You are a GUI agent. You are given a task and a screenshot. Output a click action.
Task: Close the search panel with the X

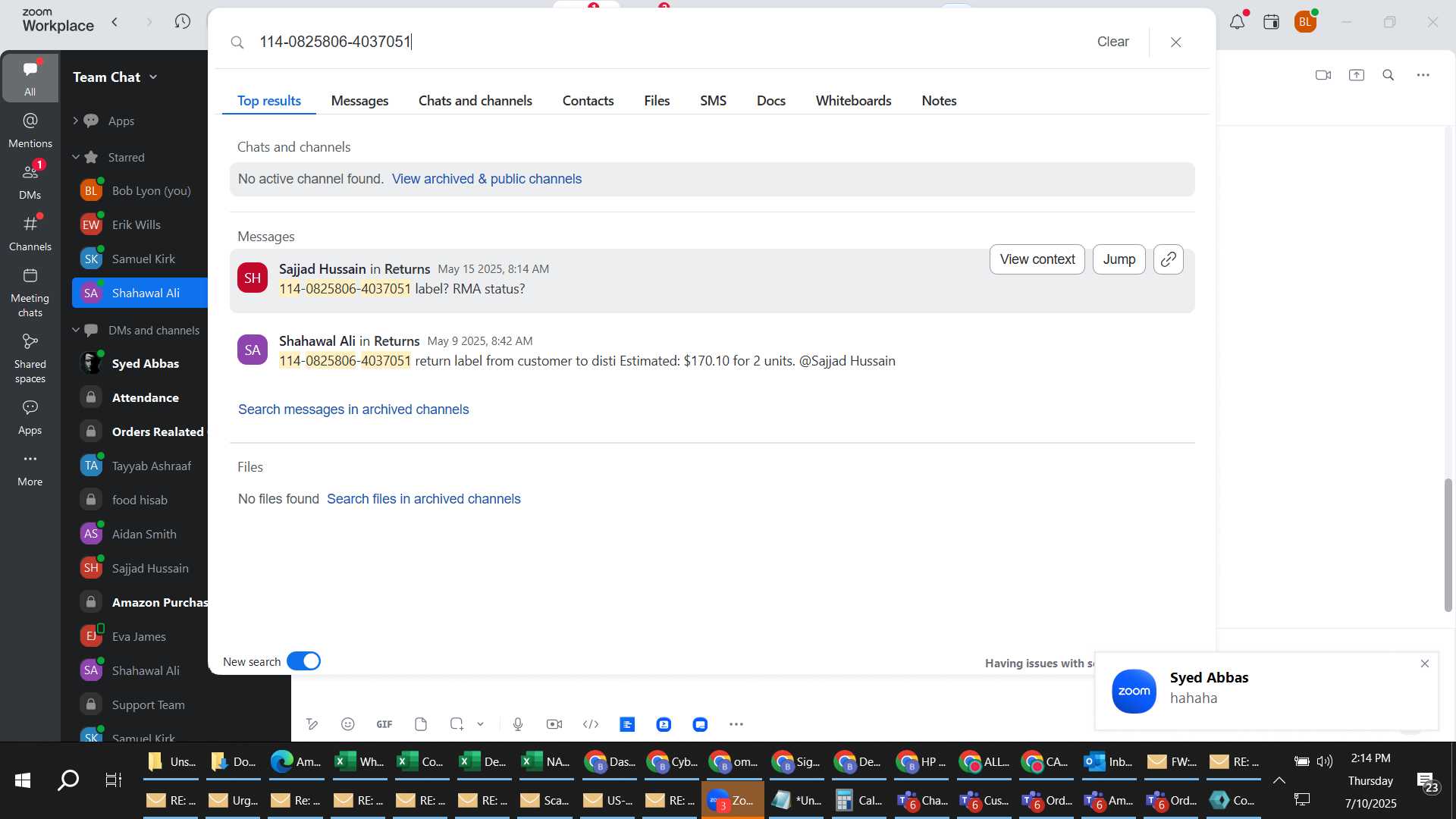click(x=1176, y=42)
